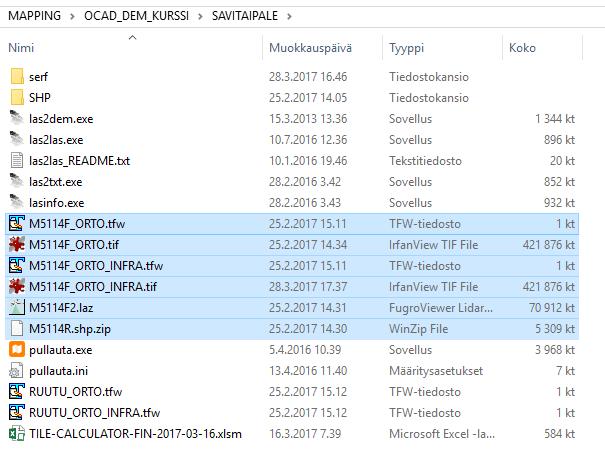Select the lasinfo.exe application icon
The width and height of the screenshot is (605, 456).
coord(17,202)
